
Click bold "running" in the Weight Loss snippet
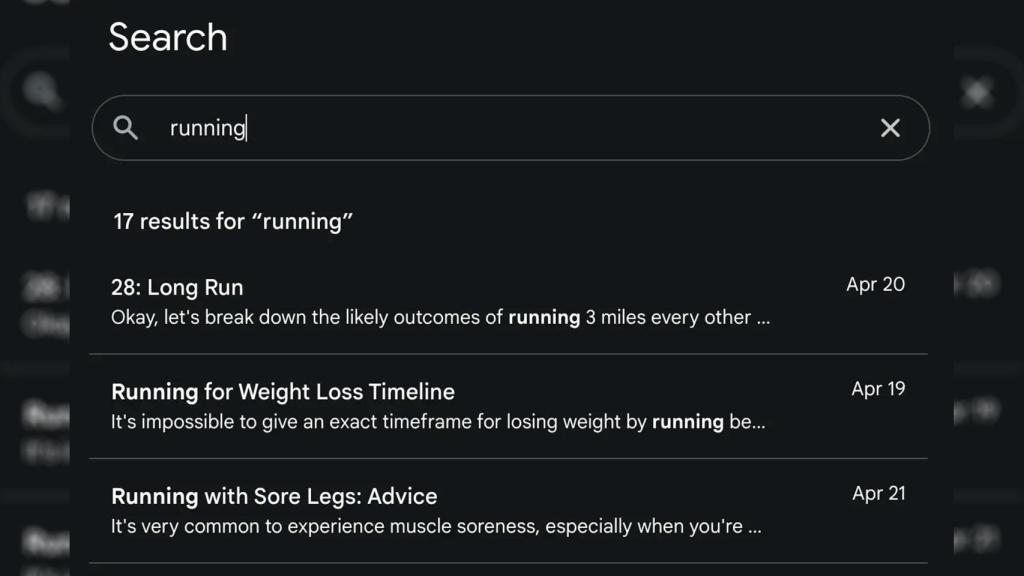click(687, 422)
